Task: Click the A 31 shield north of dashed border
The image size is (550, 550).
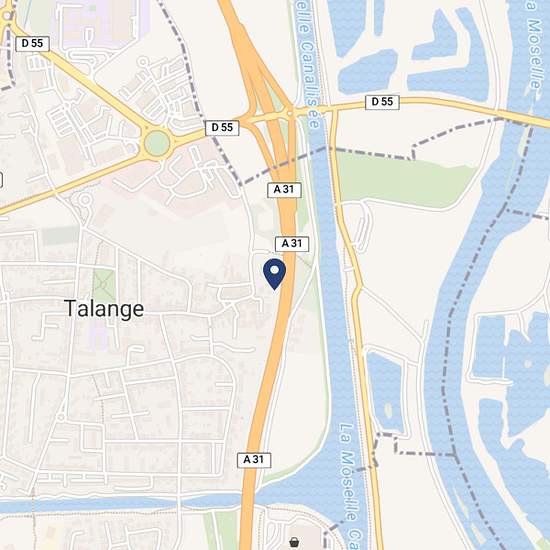Action: [284, 190]
